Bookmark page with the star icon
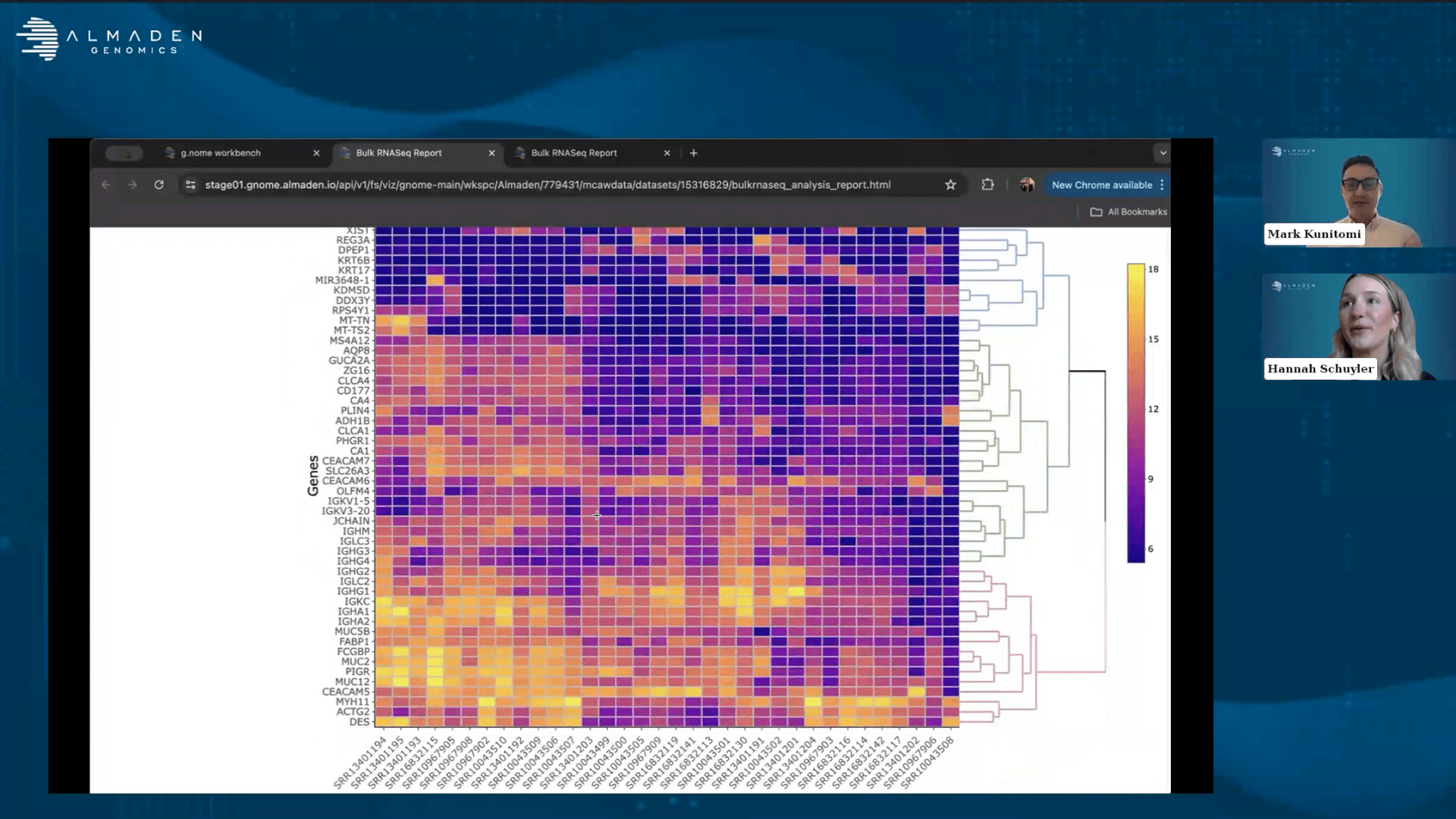 950,185
